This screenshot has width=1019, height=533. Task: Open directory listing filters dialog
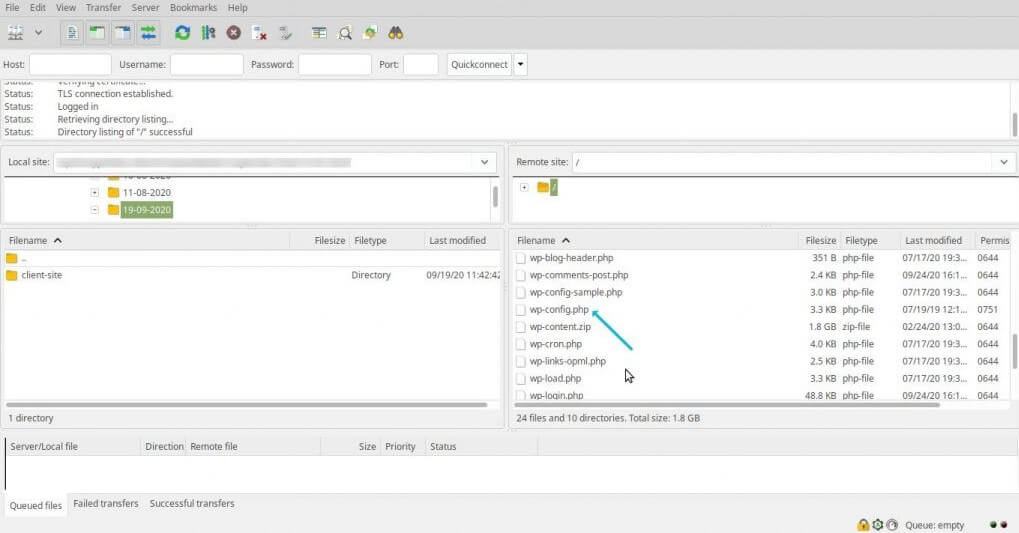click(319, 32)
